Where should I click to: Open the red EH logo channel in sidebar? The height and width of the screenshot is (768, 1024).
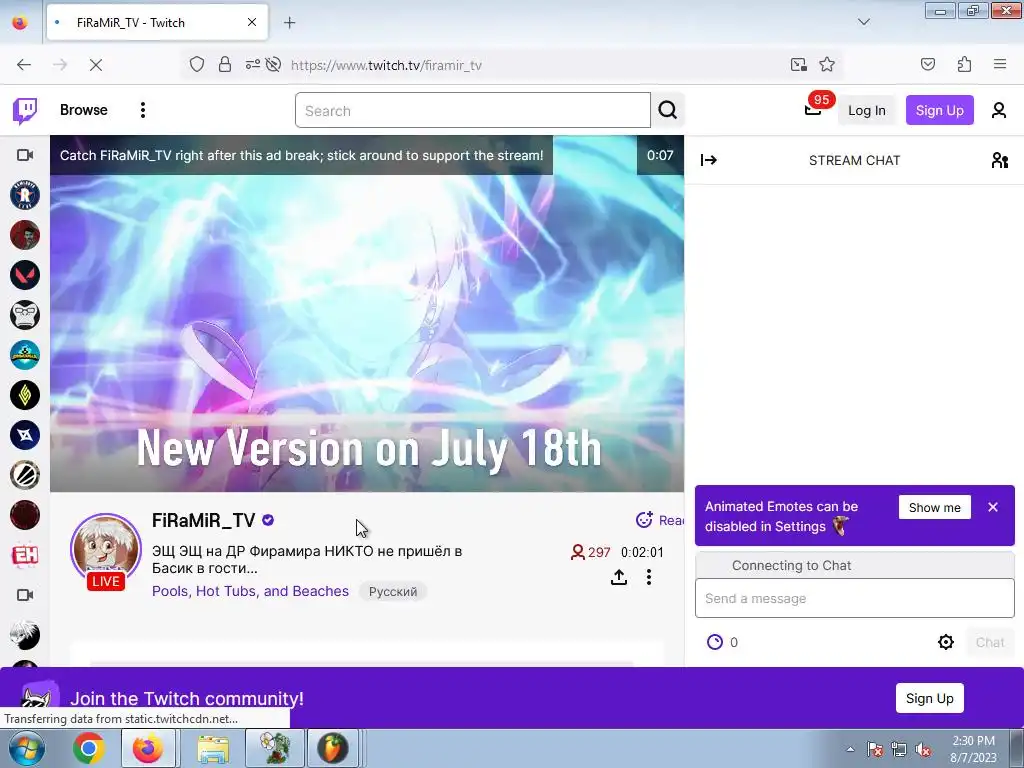point(25,556)
